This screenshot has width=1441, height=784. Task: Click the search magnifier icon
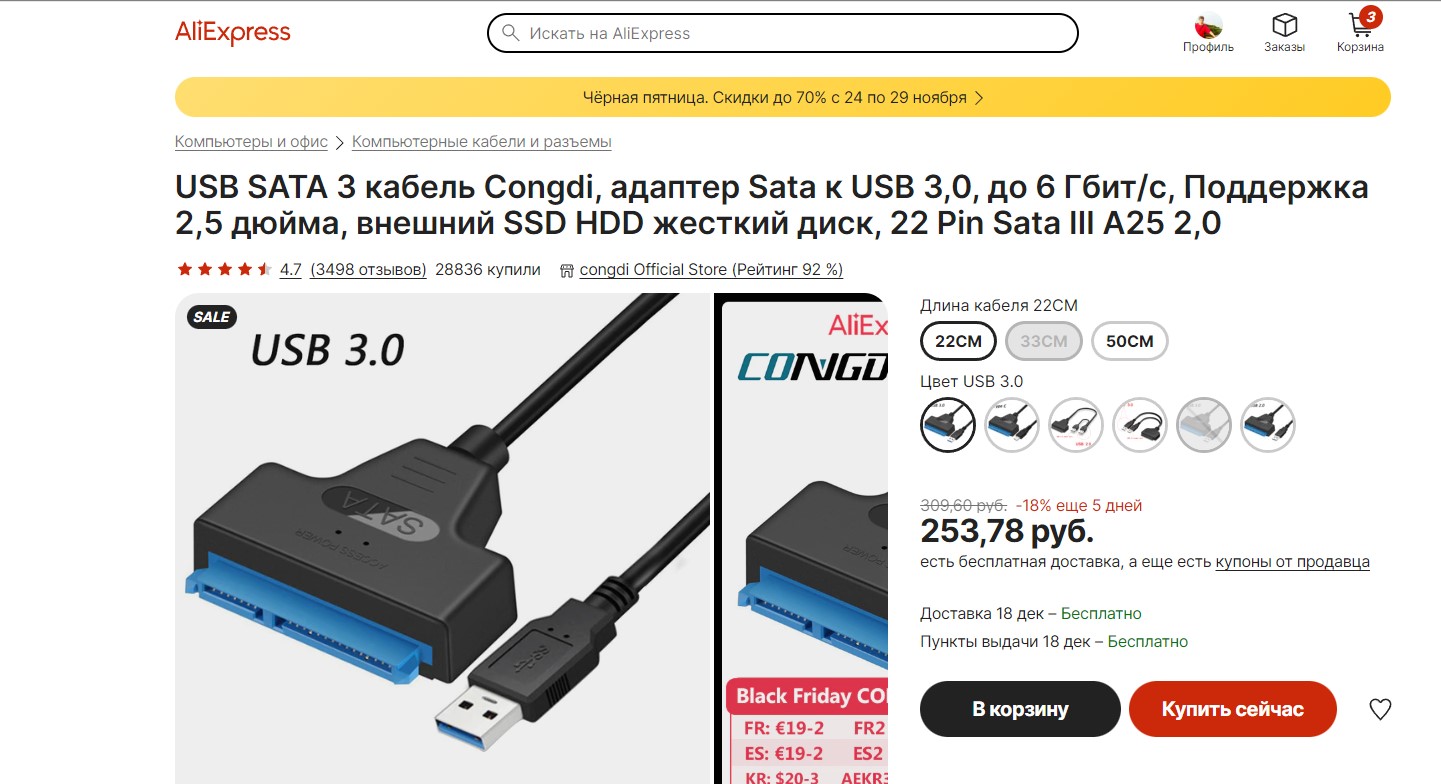click(x=510, y=33)
